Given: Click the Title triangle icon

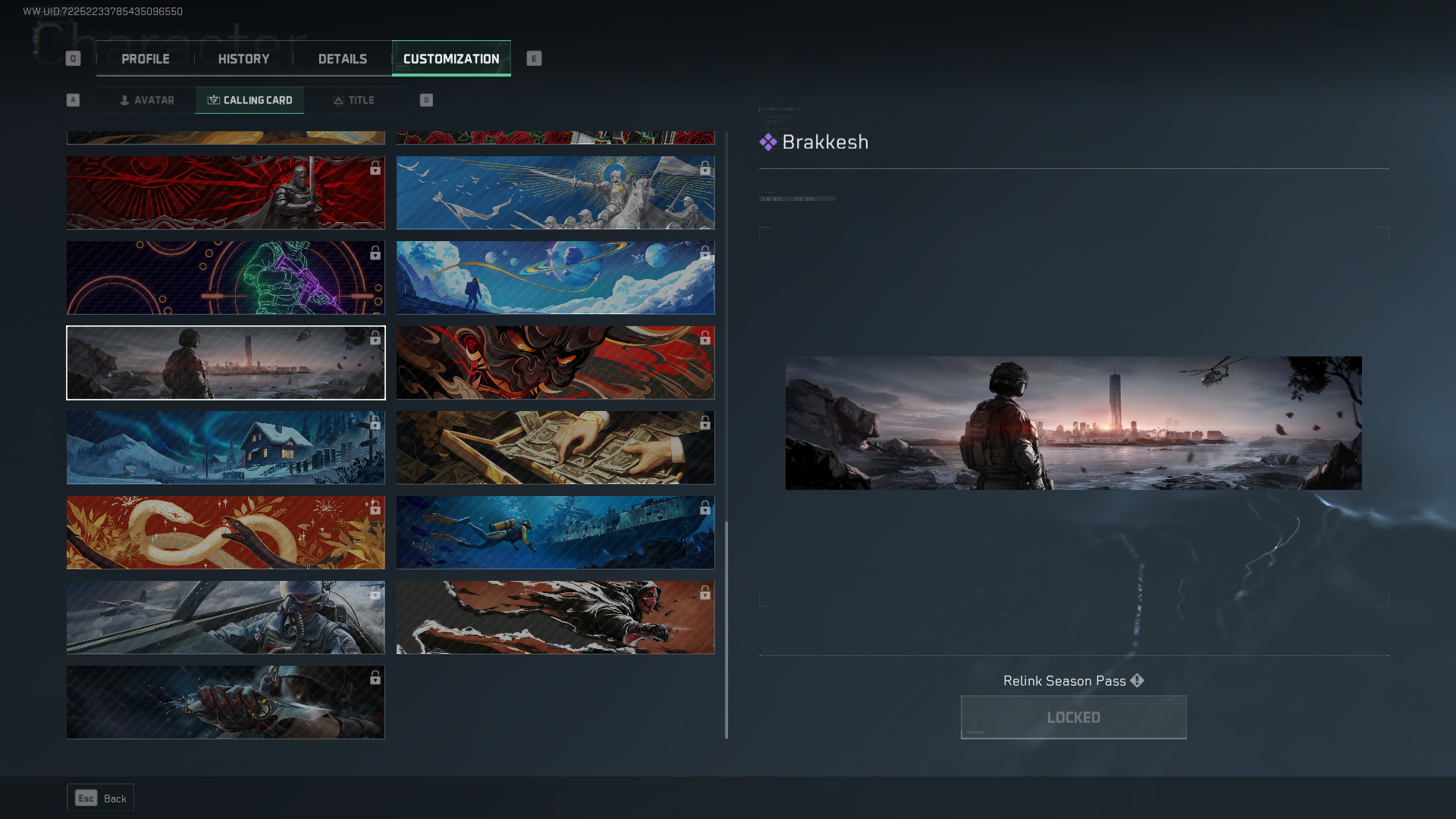Looking at the screenshot, I should 338,100.
